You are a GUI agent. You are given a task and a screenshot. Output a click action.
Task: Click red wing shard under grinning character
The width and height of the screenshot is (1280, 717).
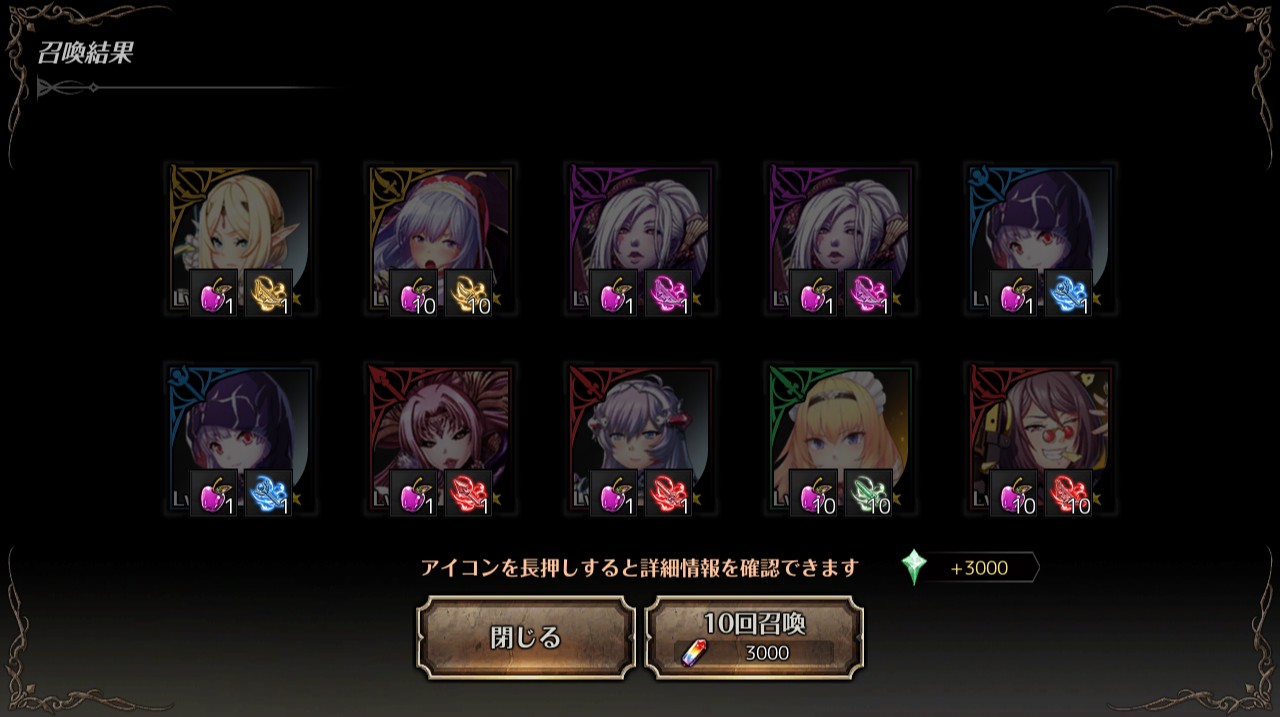click(1069, 493)
